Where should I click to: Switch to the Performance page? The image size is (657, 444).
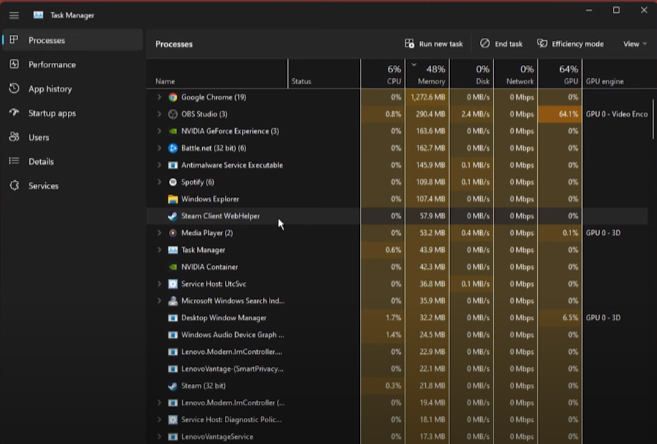72,65
